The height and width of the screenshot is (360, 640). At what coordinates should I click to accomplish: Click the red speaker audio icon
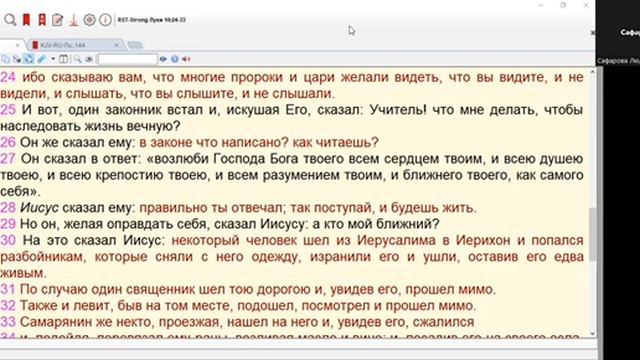187,59
